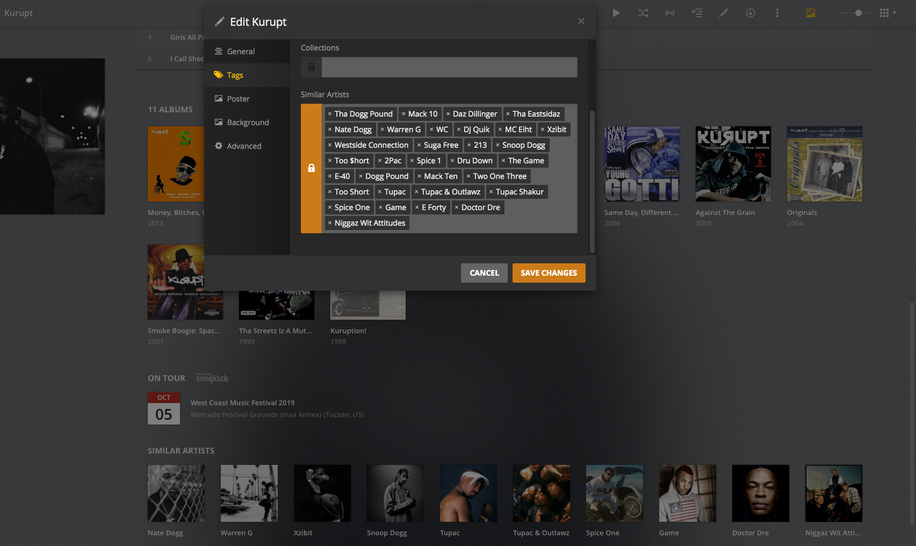This screenshot has height=546, width=916.
Task: Delete the 2Pac tag
Action: point(380,161)
